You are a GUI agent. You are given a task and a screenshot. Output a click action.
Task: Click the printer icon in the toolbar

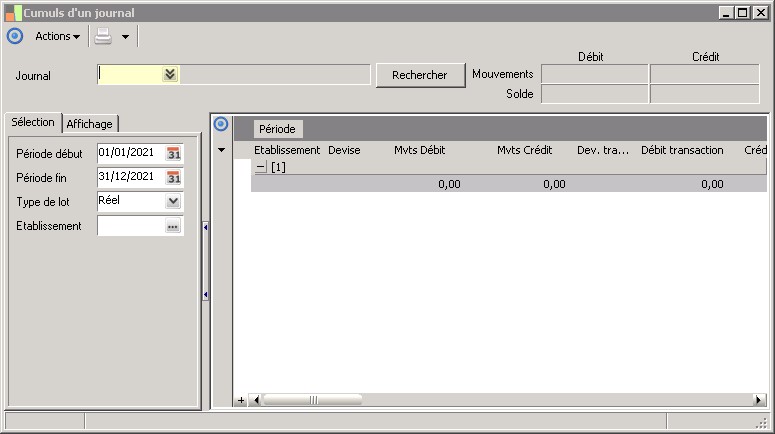104,36
